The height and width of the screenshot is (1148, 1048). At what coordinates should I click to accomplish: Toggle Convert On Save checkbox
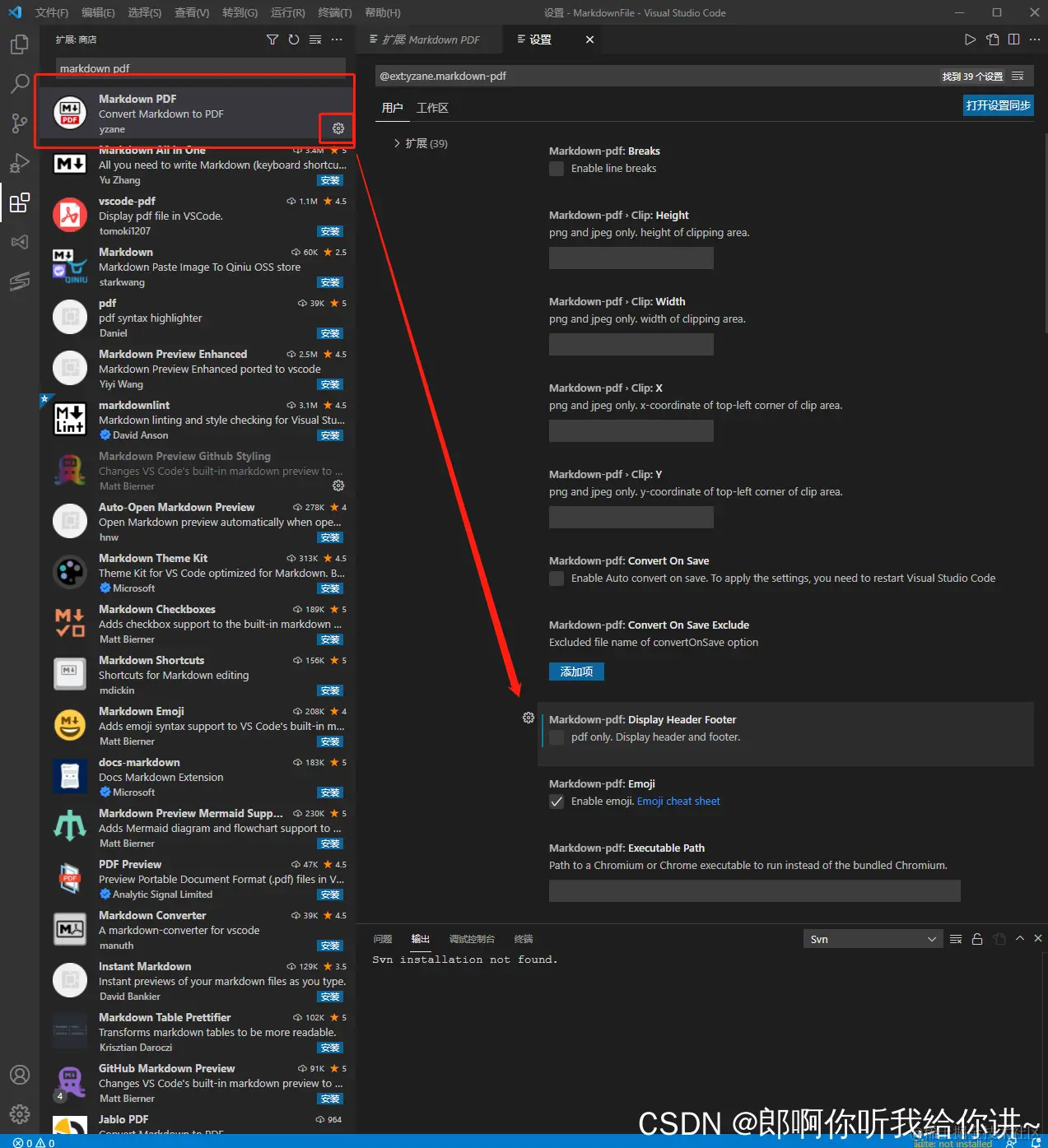click(557, 579)
